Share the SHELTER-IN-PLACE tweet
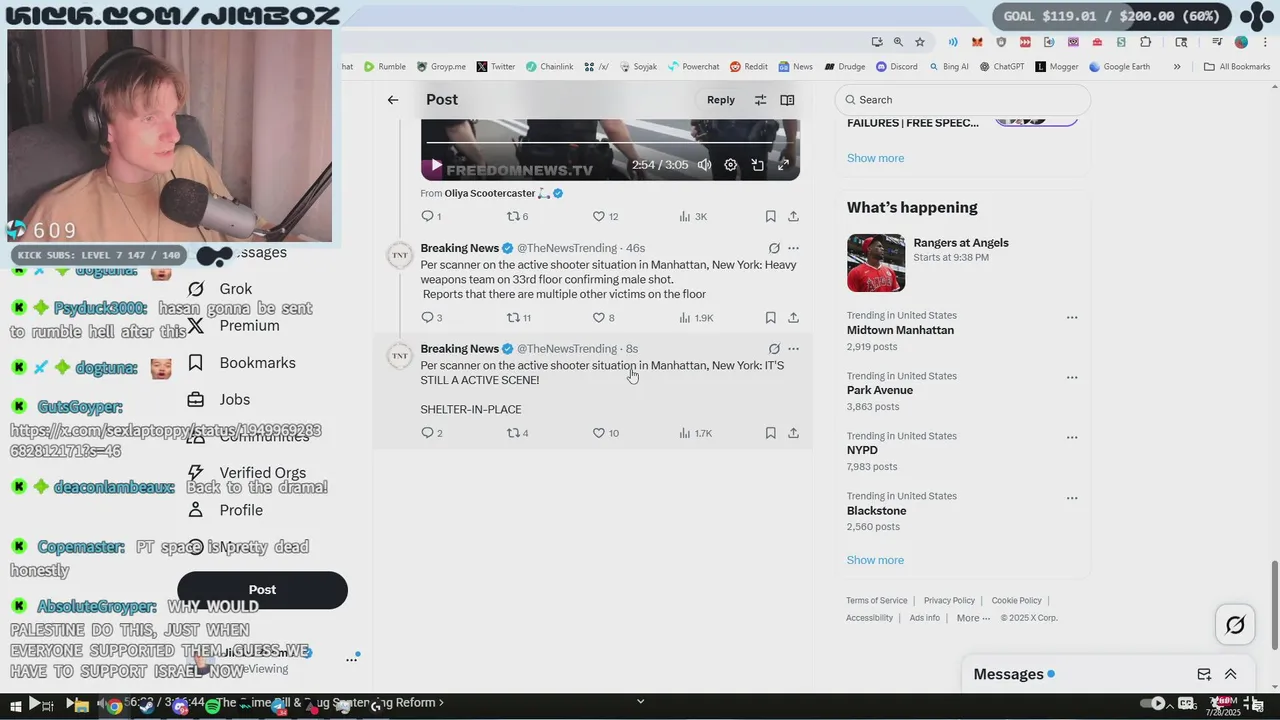 (793, 433)
